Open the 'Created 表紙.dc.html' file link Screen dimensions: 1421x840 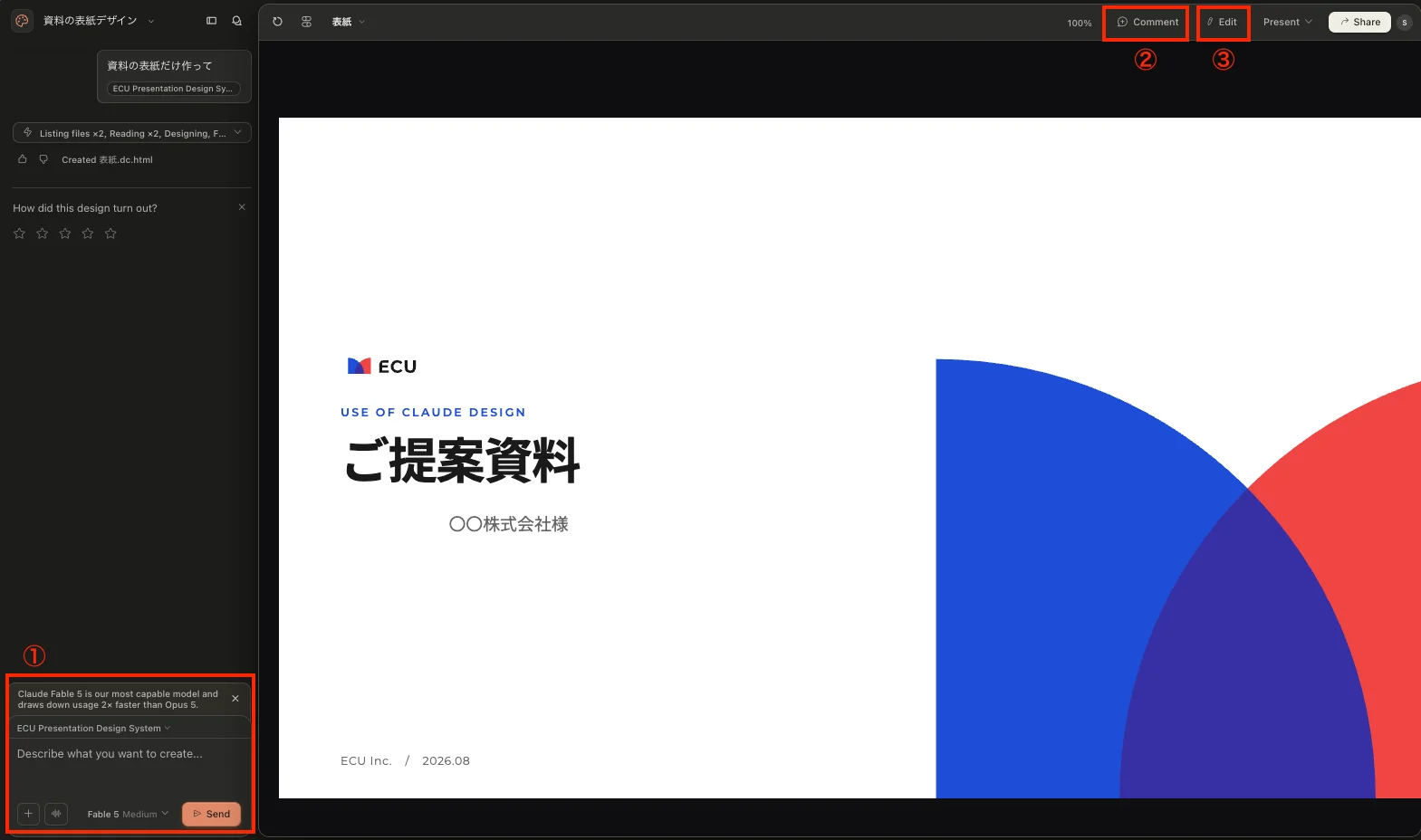point(107,159)
